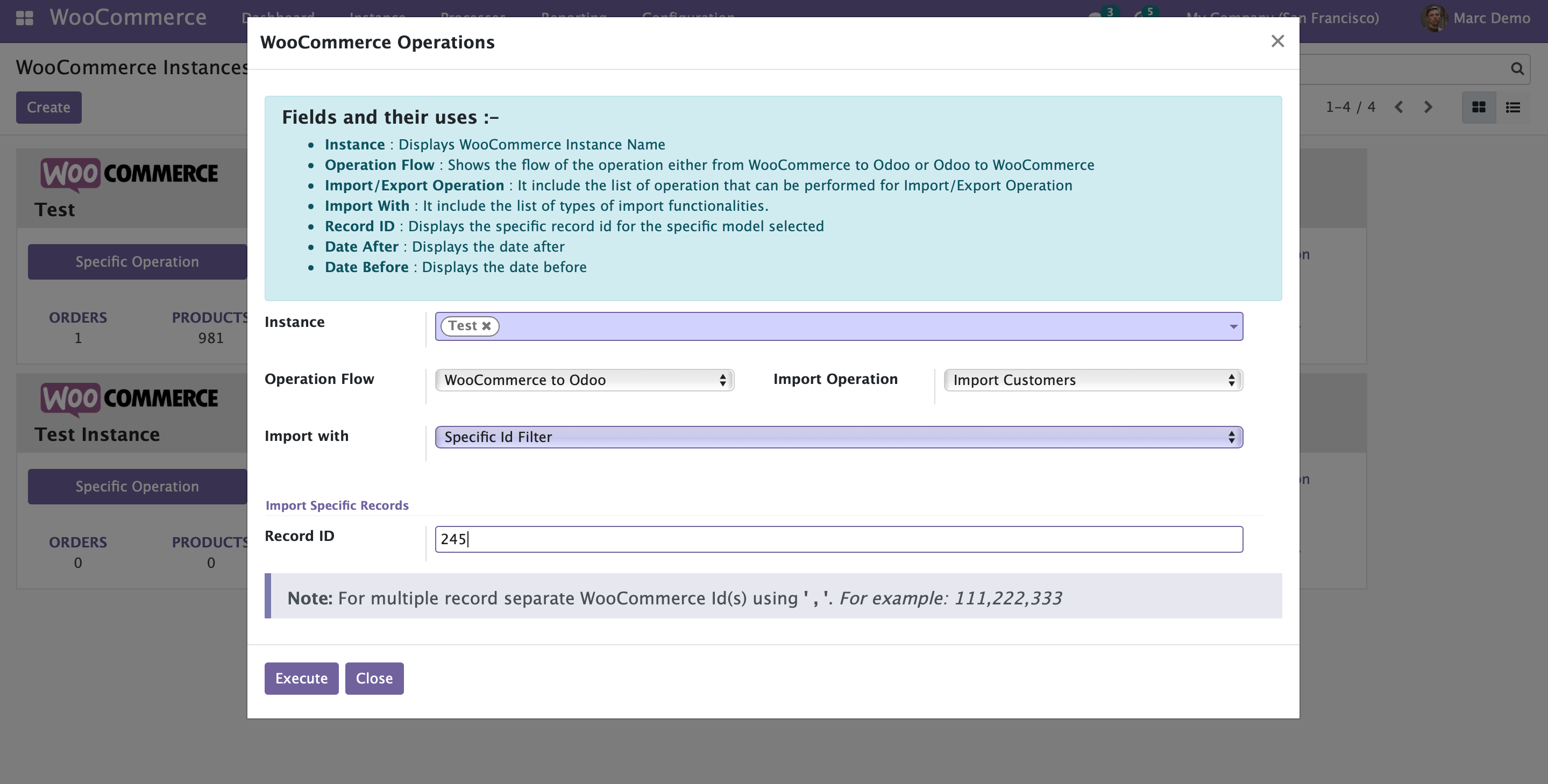Image resolution: width=1548 pixels, height=784 pixels.
Task: Open the apps menu grid icon
Action: (x=24, y=17)
